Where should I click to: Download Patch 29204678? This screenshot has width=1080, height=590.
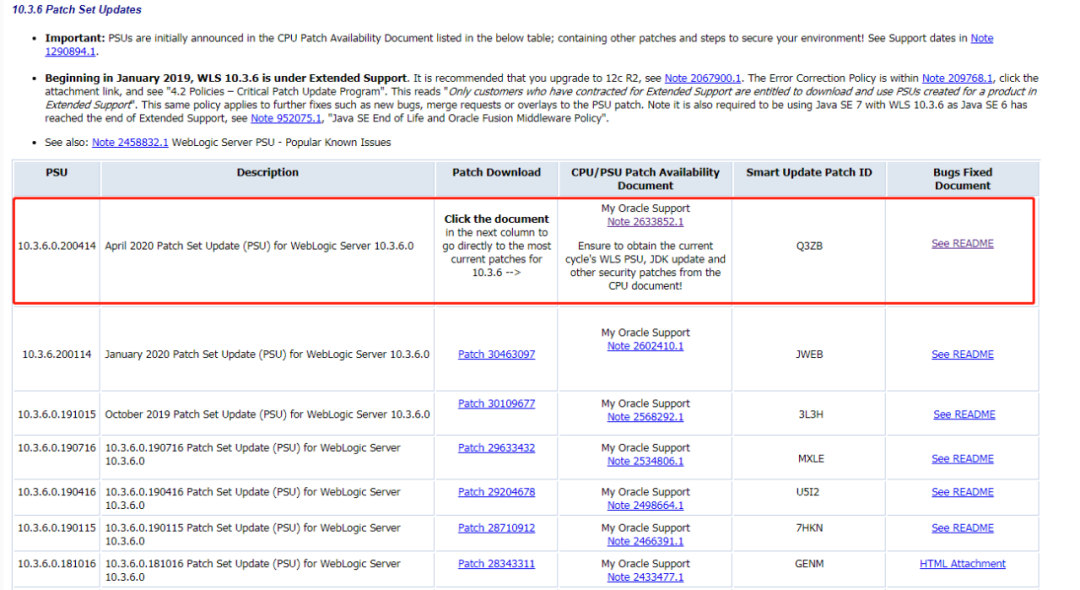pyautogui.click(x=497, y=492)
